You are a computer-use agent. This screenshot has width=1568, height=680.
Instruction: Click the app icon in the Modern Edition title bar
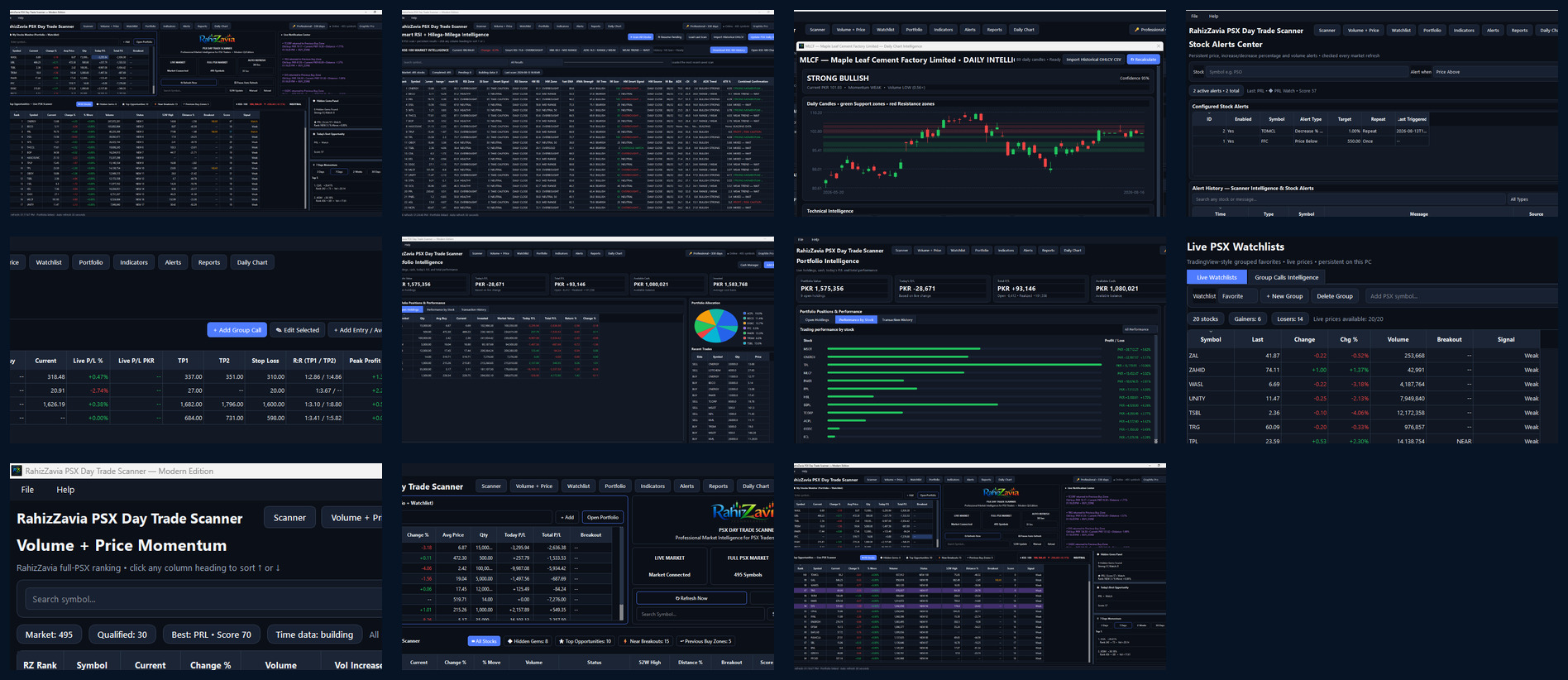(17, 471)
